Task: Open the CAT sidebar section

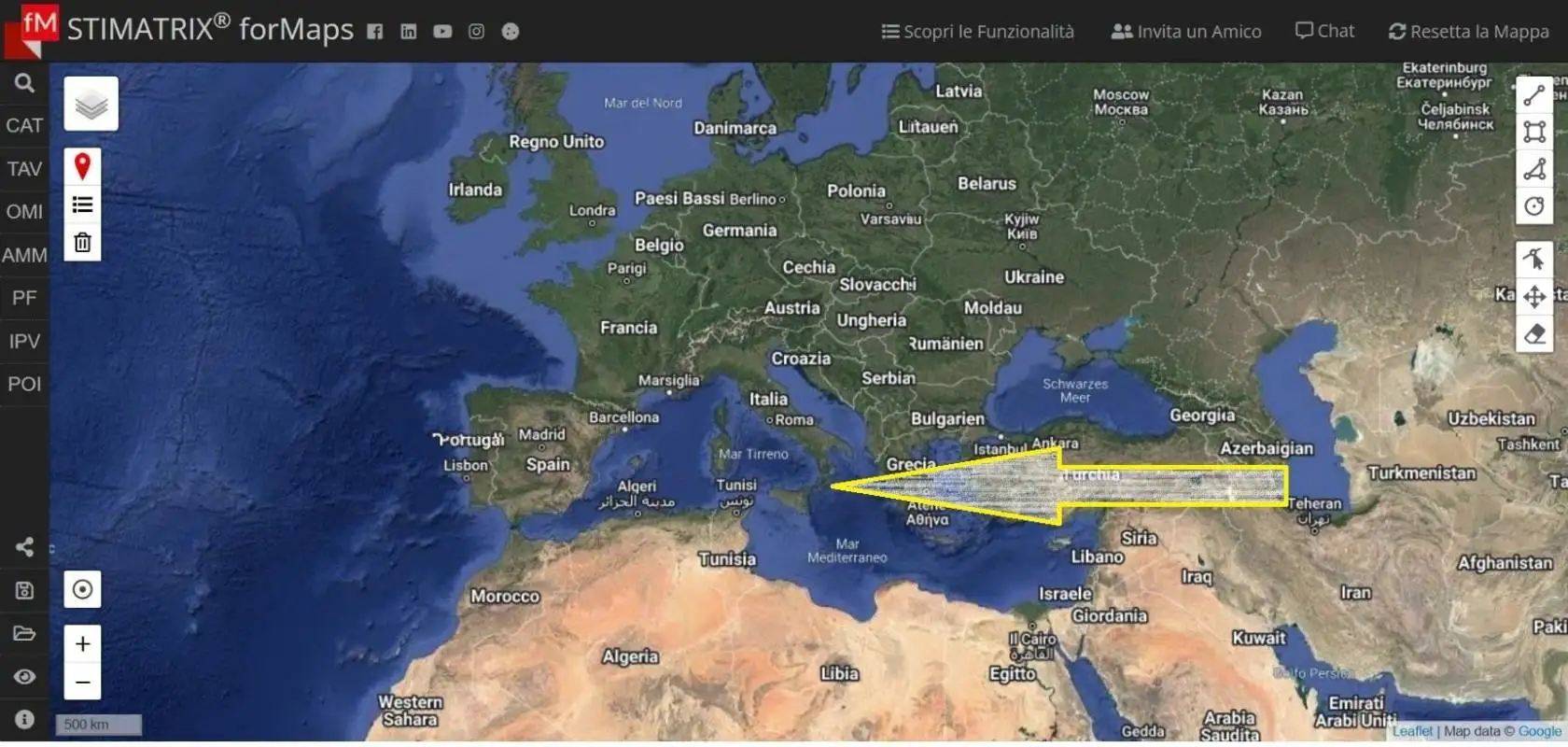Action: (x=24, y=125)
